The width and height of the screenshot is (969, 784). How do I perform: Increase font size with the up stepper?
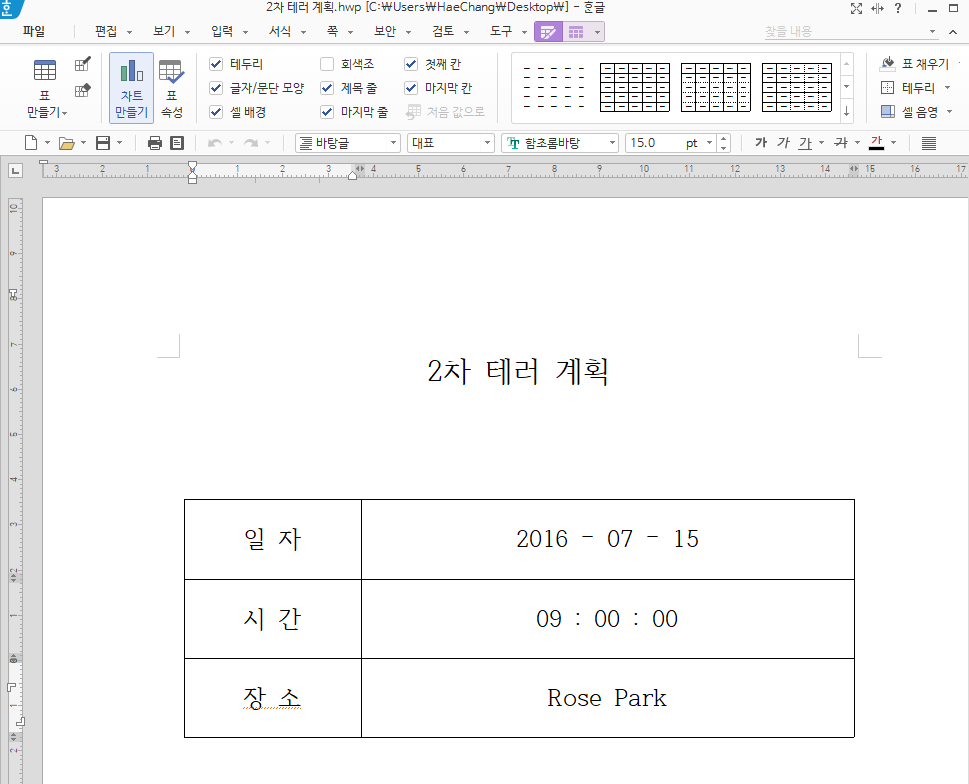click(x=724, y=139)
